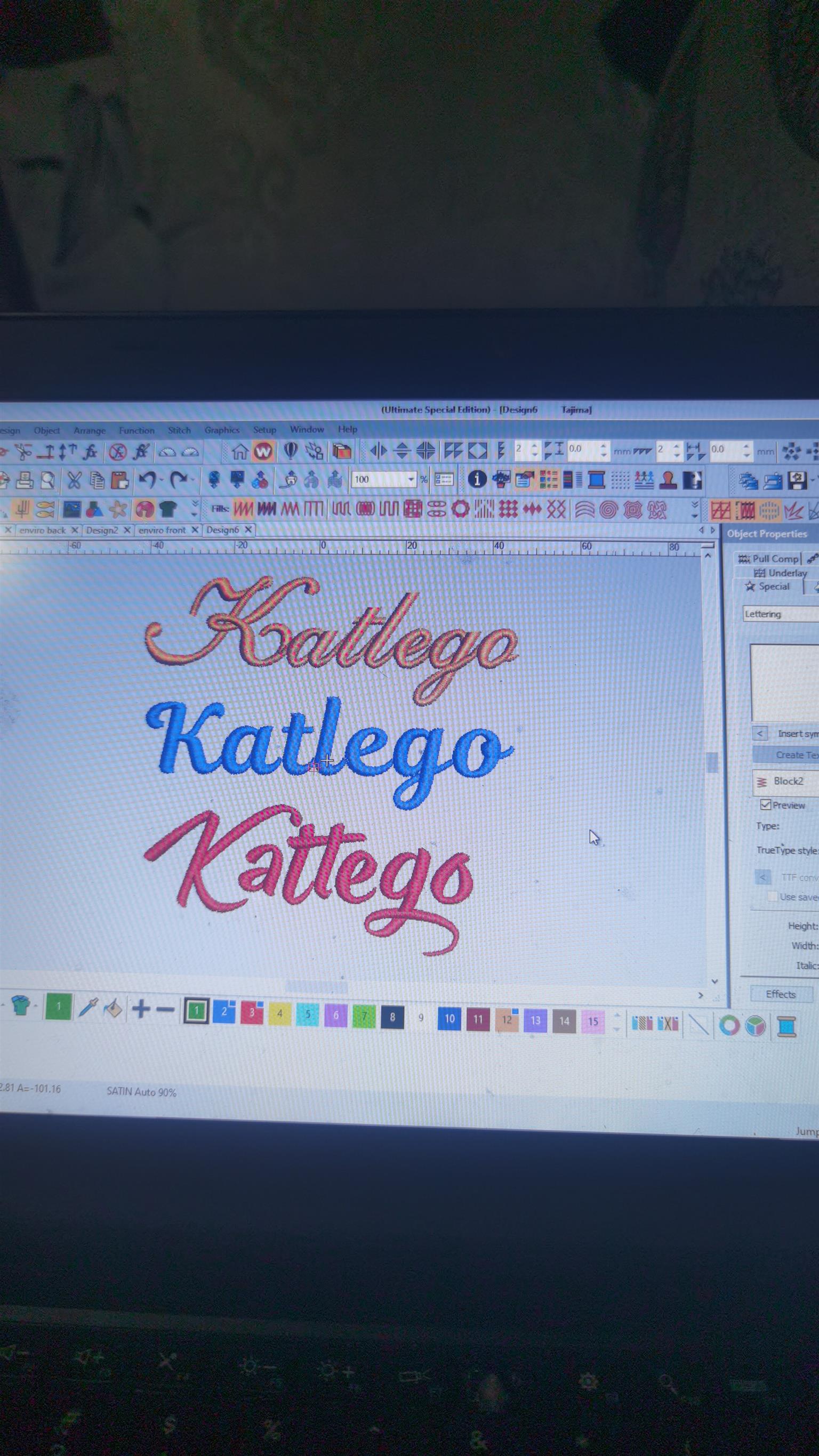Click the printer icon
The height and width of the screenshot is (1456, 819).
(x=25, y=480)
